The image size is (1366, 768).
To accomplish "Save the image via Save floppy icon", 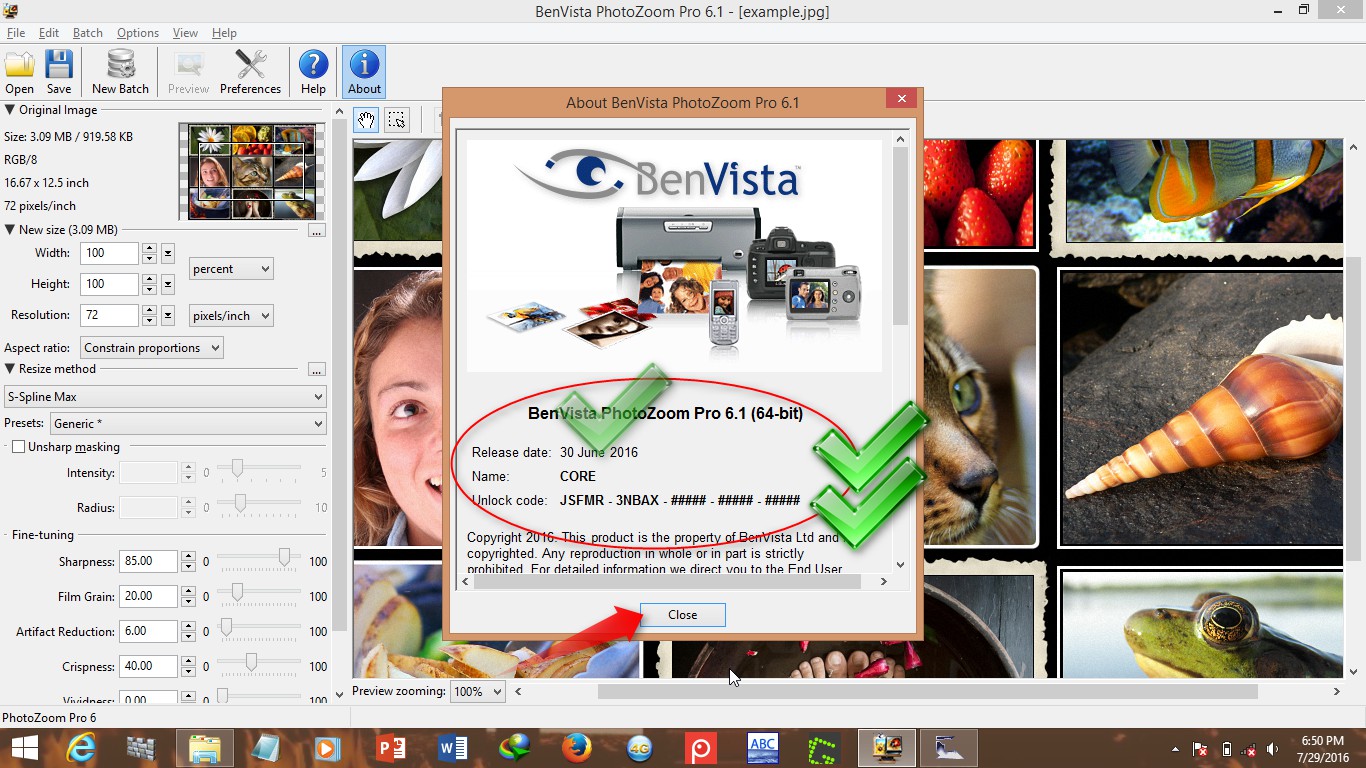I will [59, 72].
